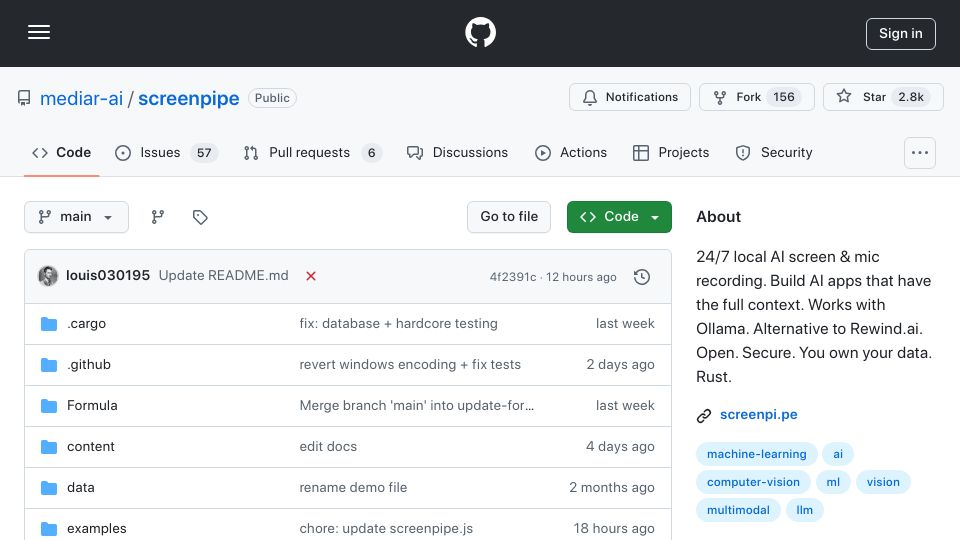
Task: Visit the screenpi.pe website link
Action: pyautogui.click(x=759, y=414)
